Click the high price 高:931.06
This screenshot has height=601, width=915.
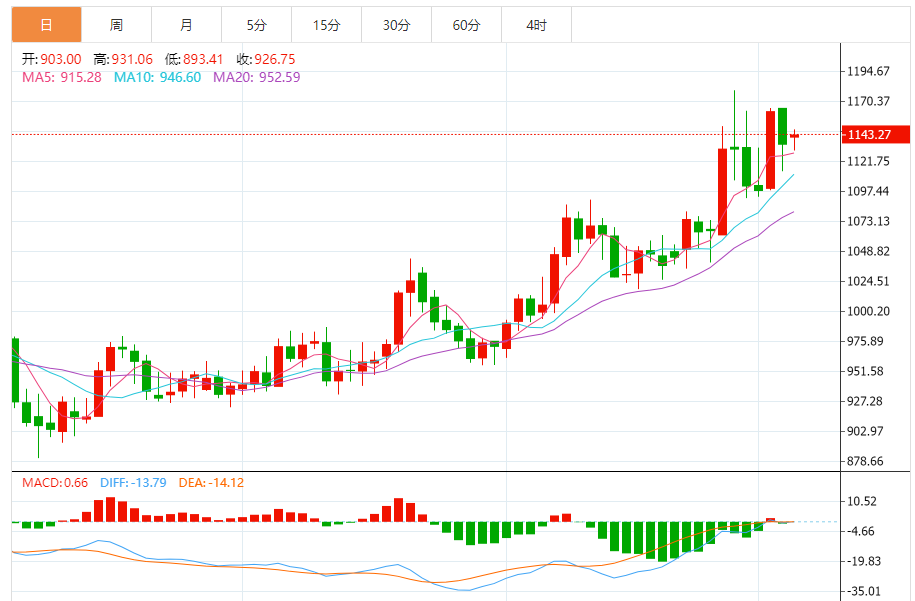click(123, 59)
